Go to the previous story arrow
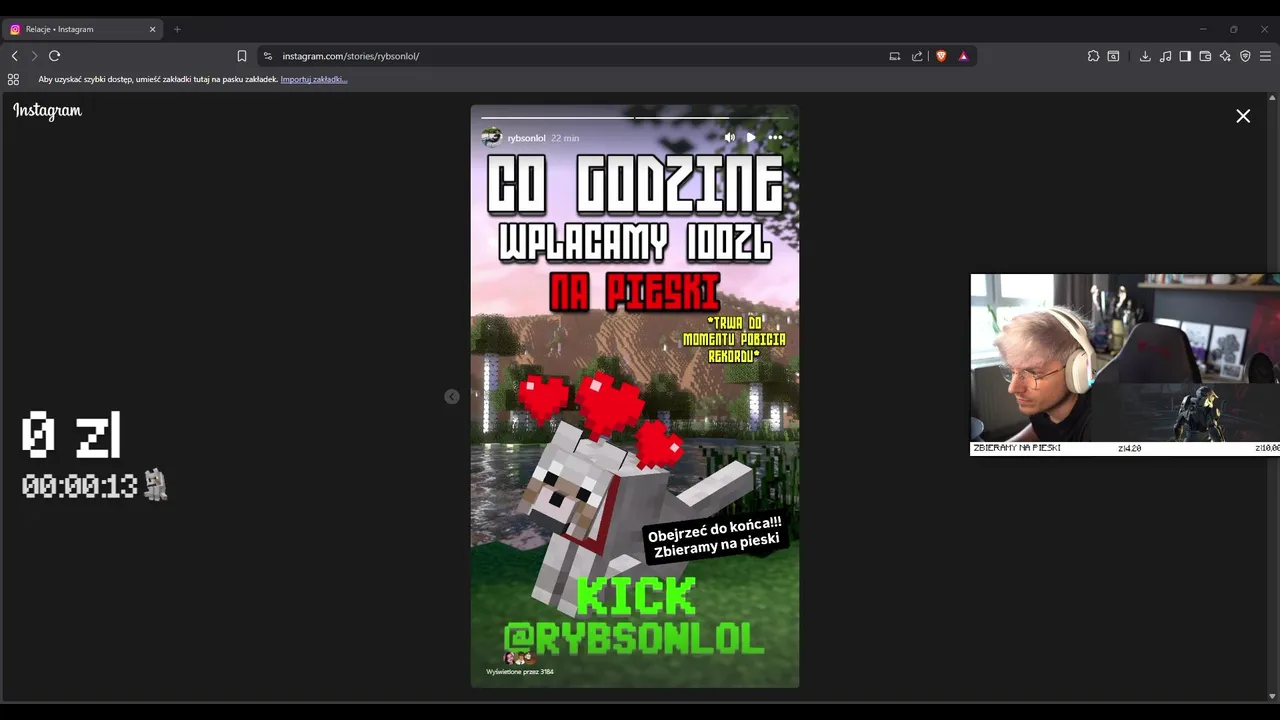 (452, 397)
